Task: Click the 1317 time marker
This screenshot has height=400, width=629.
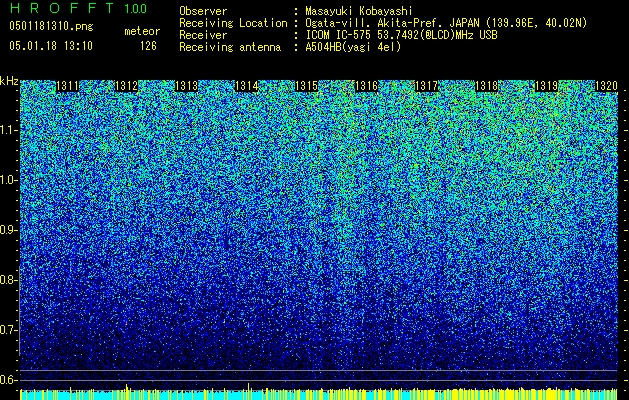Action: tap(426, 86)
